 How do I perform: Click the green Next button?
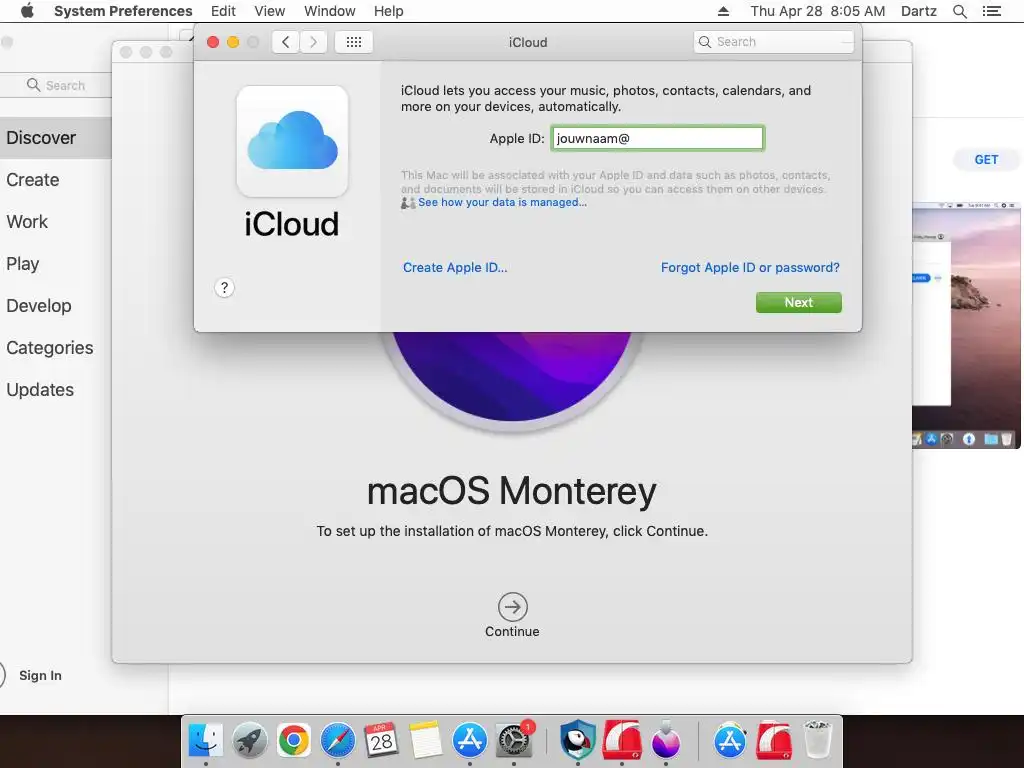point(799,302)
